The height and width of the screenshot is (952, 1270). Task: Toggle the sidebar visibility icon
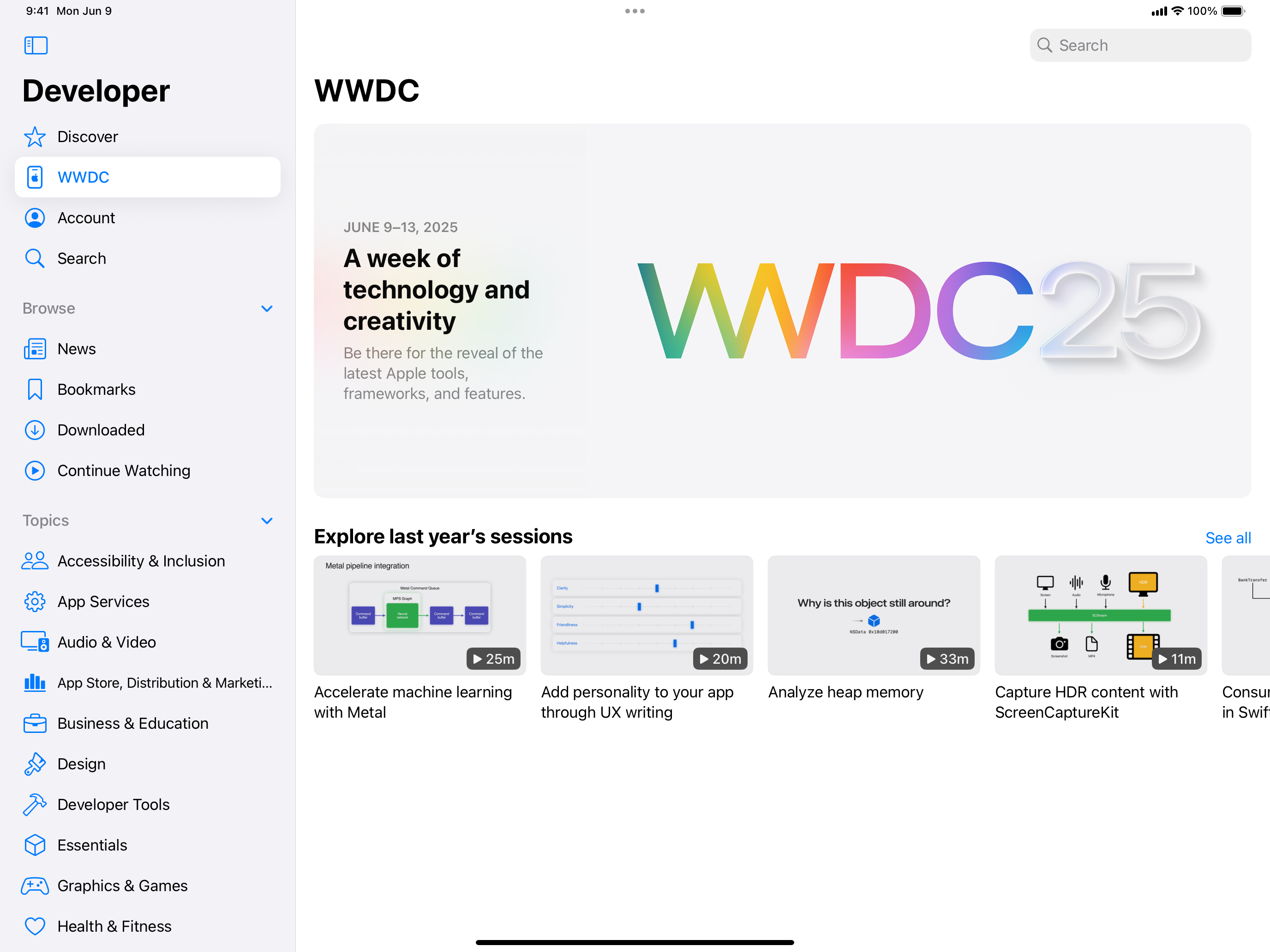point(36,45)
